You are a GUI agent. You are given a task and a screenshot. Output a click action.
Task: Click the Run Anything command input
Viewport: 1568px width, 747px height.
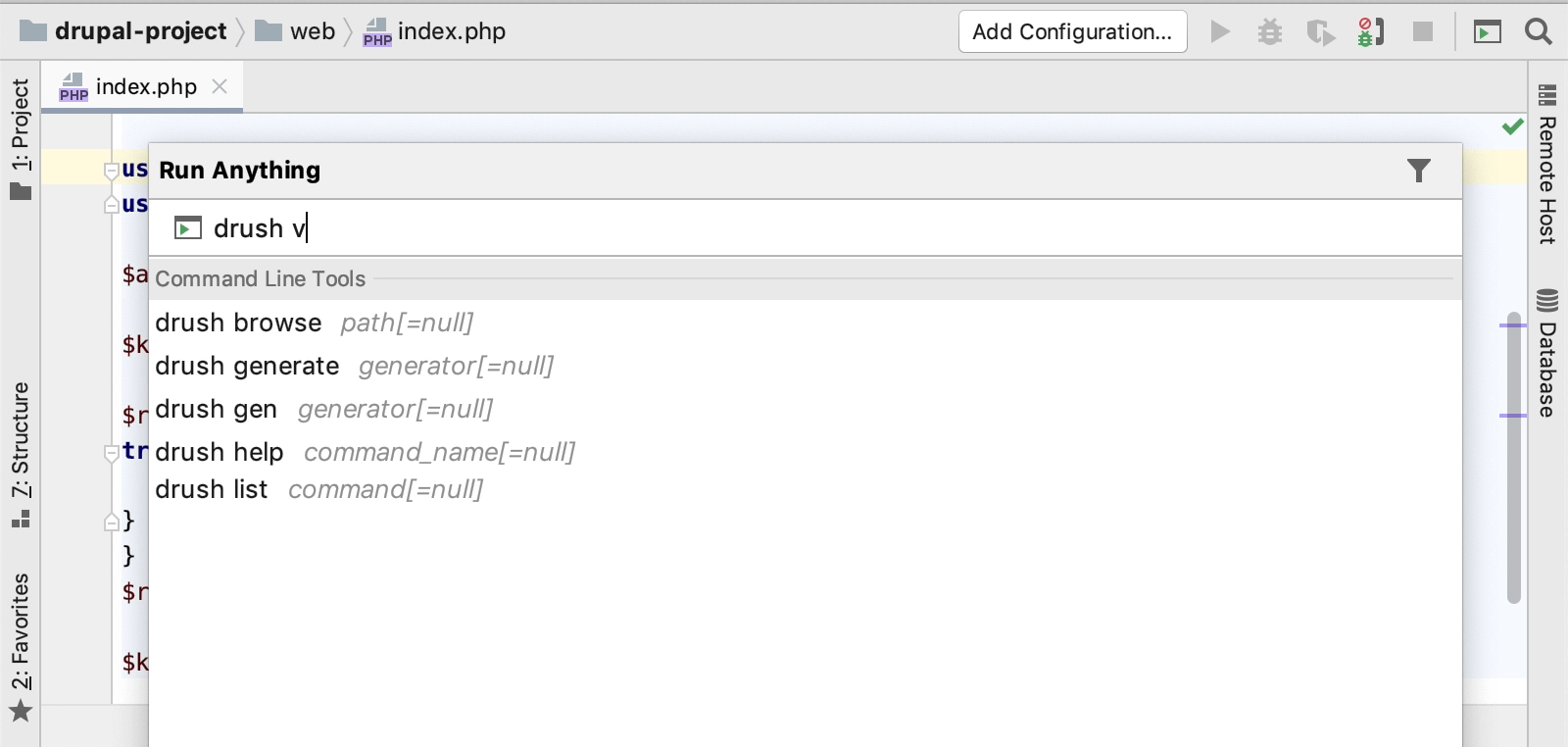[784, 228]
